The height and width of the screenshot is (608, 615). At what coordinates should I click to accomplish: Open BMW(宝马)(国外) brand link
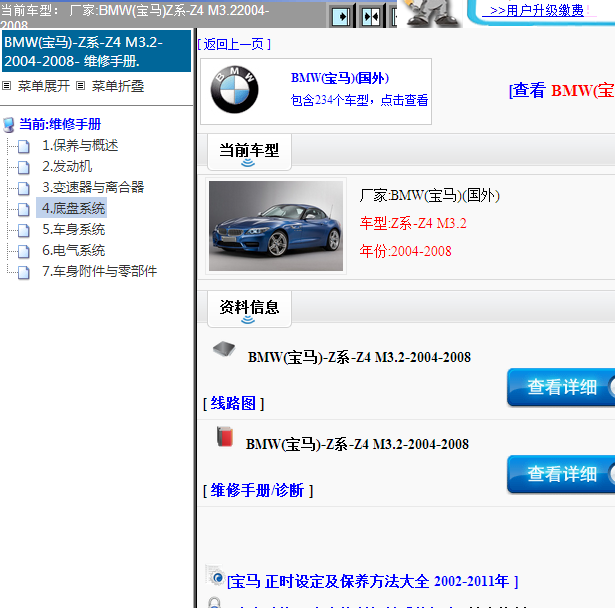(x=340, y=78)
